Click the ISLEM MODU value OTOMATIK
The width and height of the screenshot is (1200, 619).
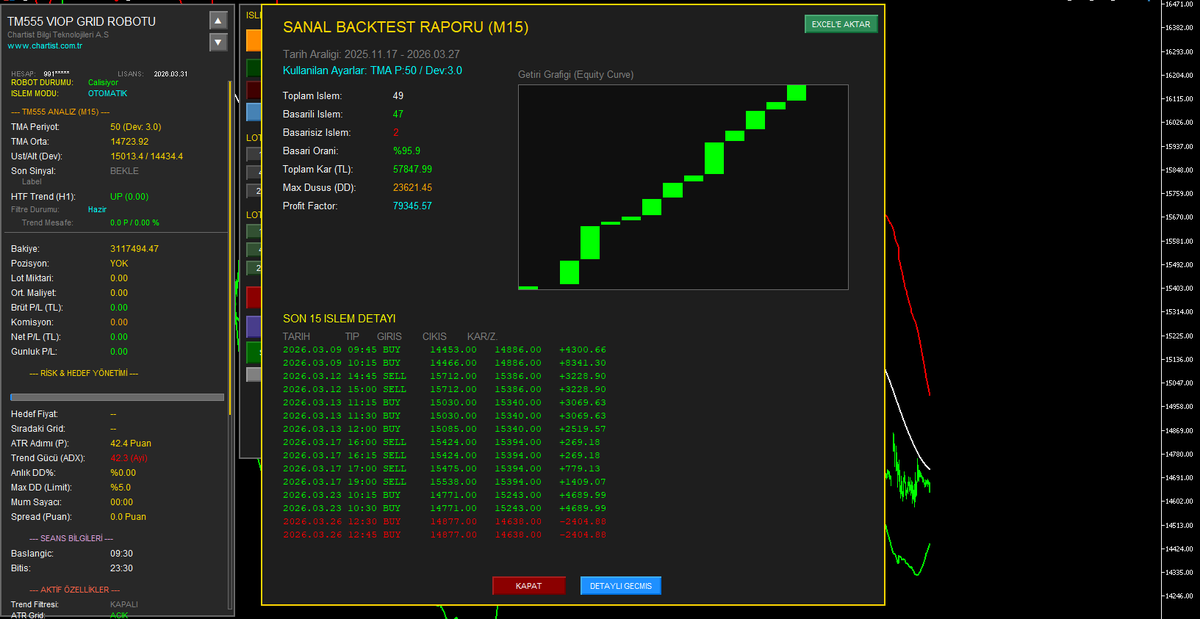(x=108, y=93)
